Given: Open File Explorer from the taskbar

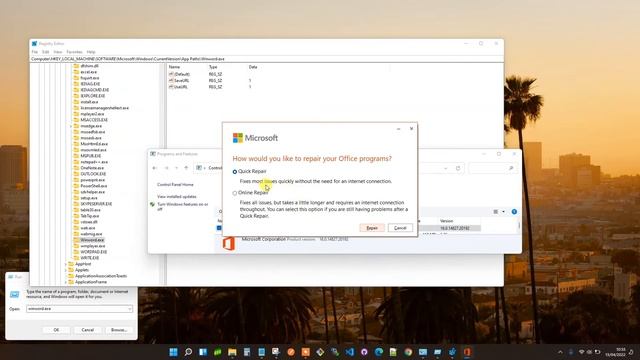Looking at the screenshot, I should (x=232, y=352).
